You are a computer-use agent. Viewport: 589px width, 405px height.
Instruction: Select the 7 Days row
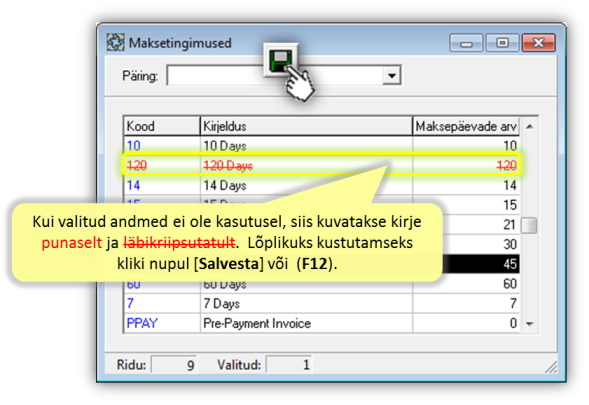point(322,304)
